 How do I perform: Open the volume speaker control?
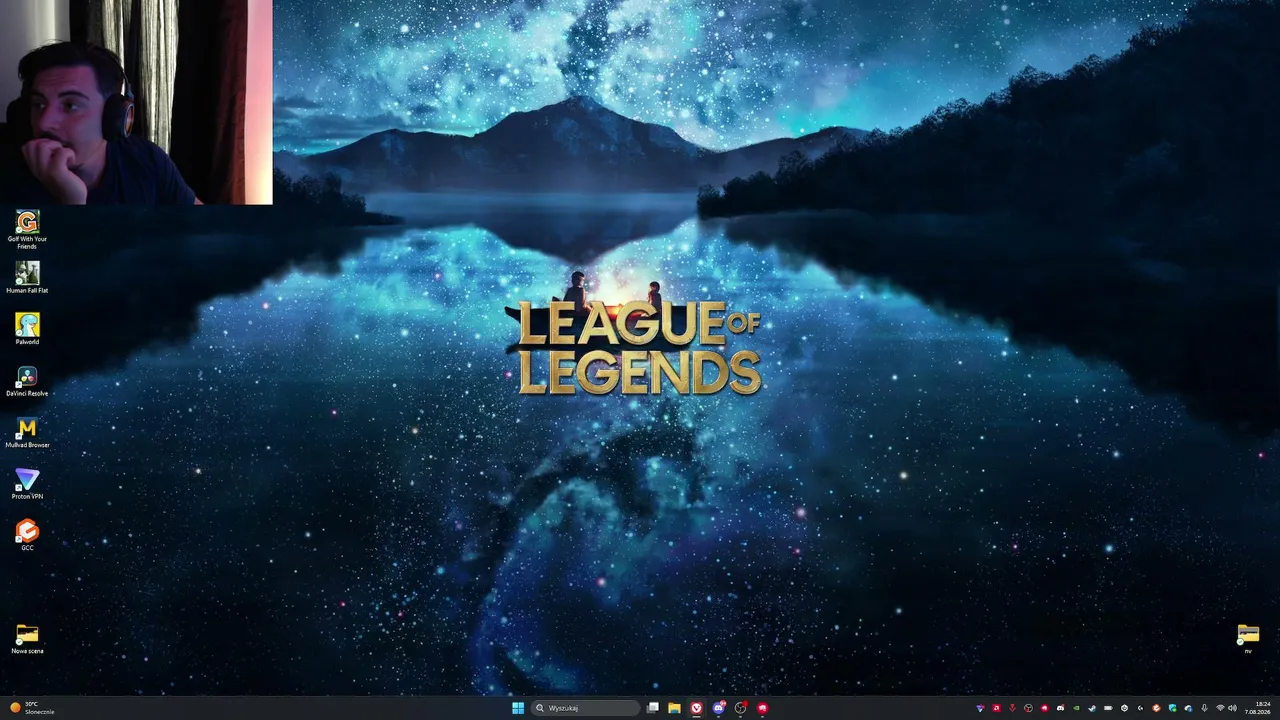1232,708
